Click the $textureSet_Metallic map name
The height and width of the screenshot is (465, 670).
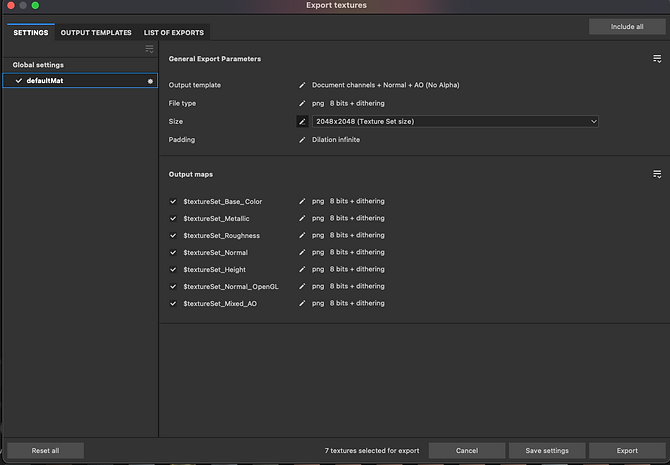[216, 219]
